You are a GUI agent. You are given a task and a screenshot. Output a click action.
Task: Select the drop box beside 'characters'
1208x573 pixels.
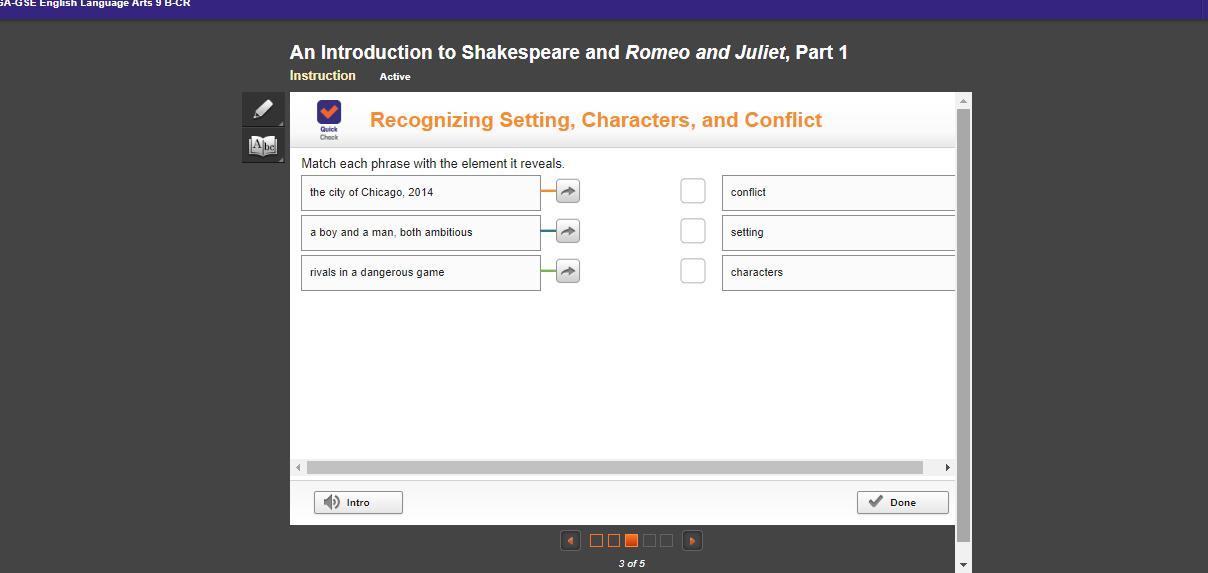pos(693,271)
